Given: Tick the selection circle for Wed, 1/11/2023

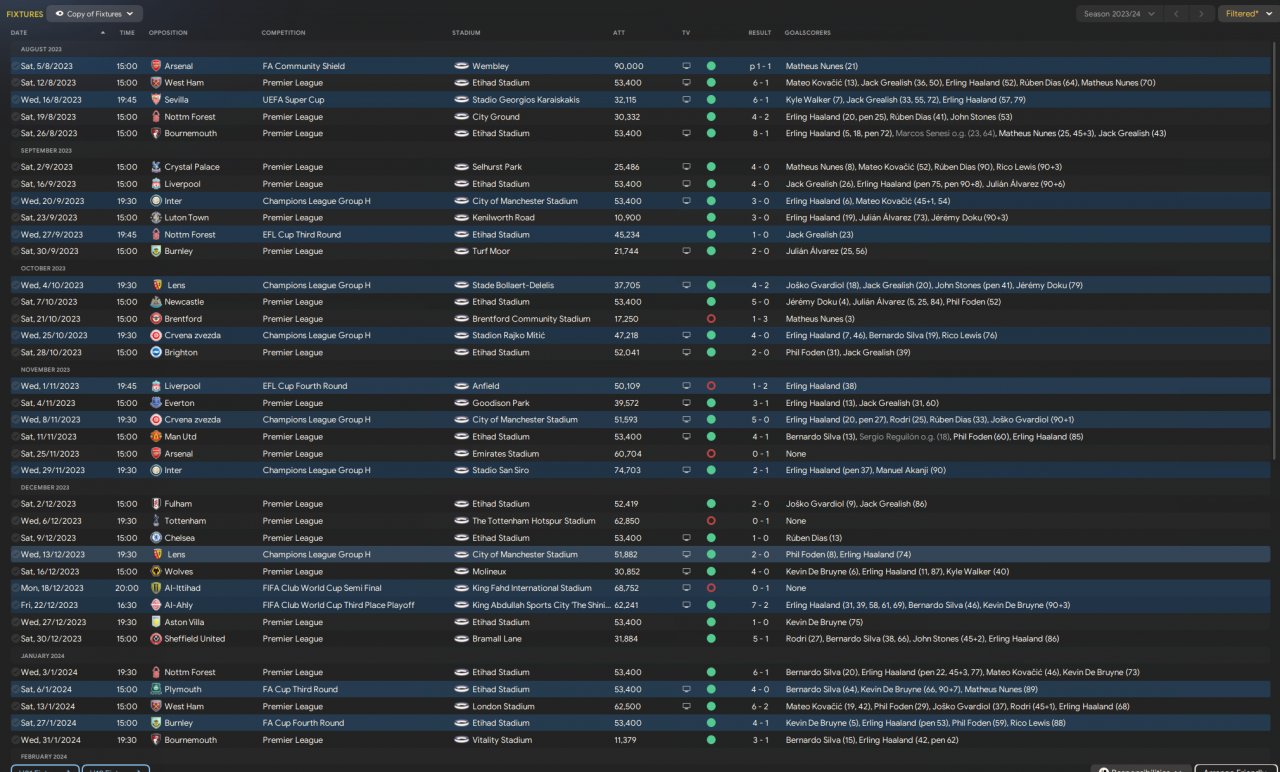Looking at the screenshot, I should (x=15, y=386).
